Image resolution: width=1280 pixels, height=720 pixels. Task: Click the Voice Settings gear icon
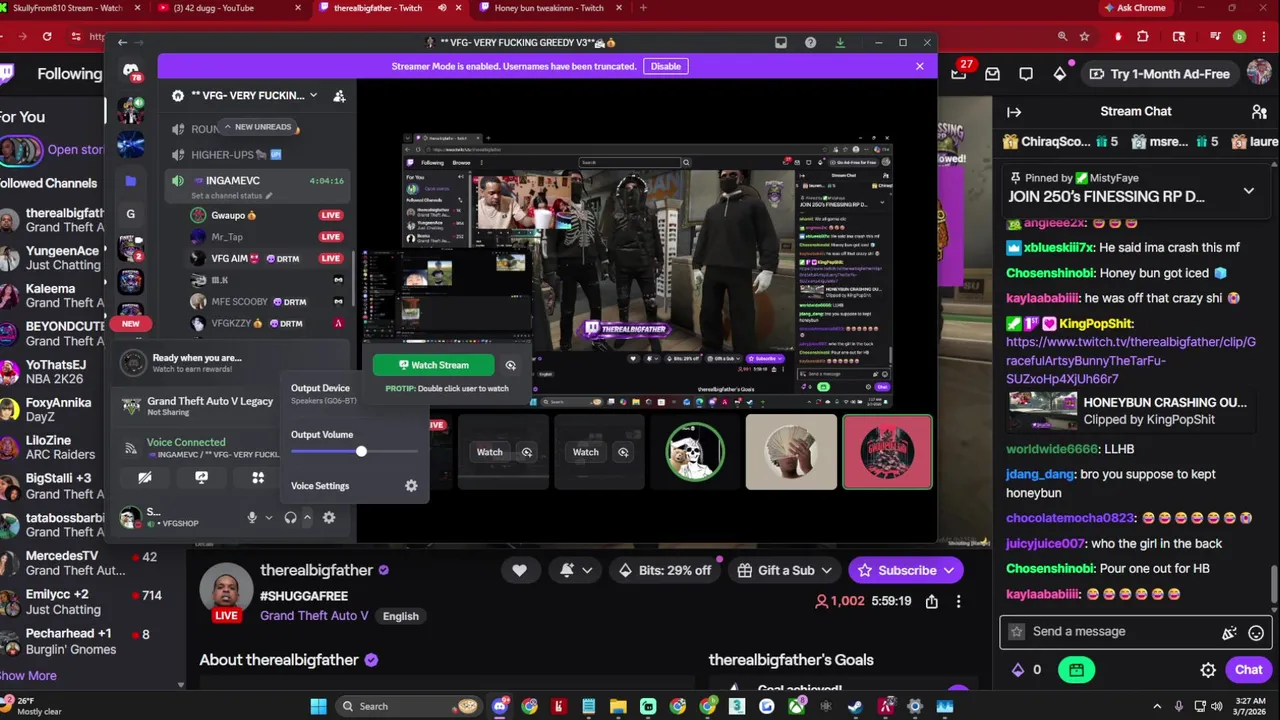411,486
